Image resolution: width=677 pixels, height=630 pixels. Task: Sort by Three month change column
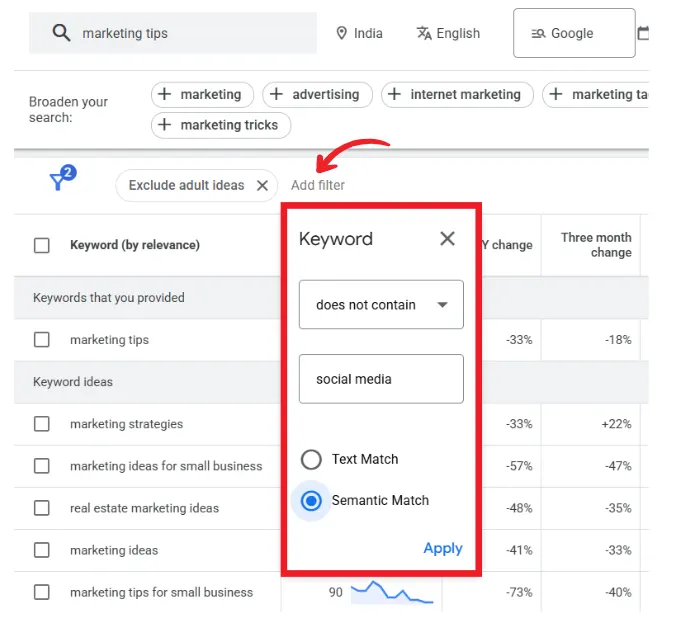(596, 245)
